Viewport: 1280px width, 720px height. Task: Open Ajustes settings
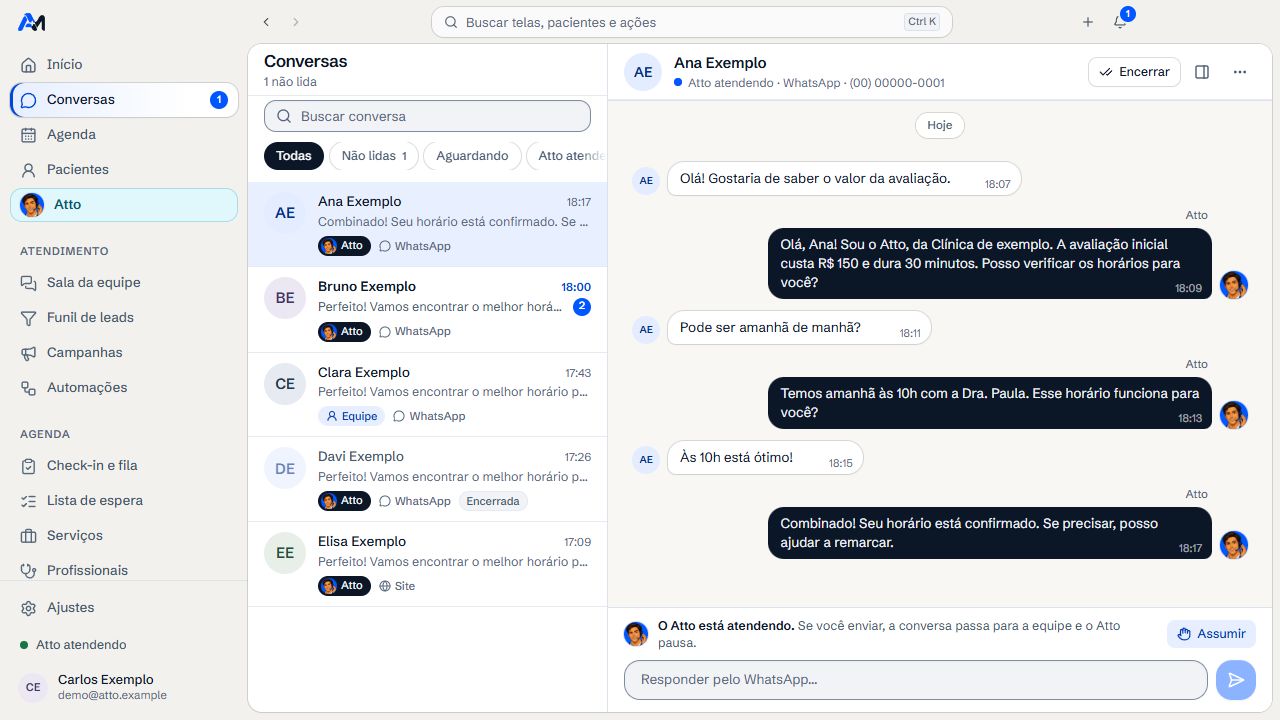pyautogui.click(x=124, y=607)
